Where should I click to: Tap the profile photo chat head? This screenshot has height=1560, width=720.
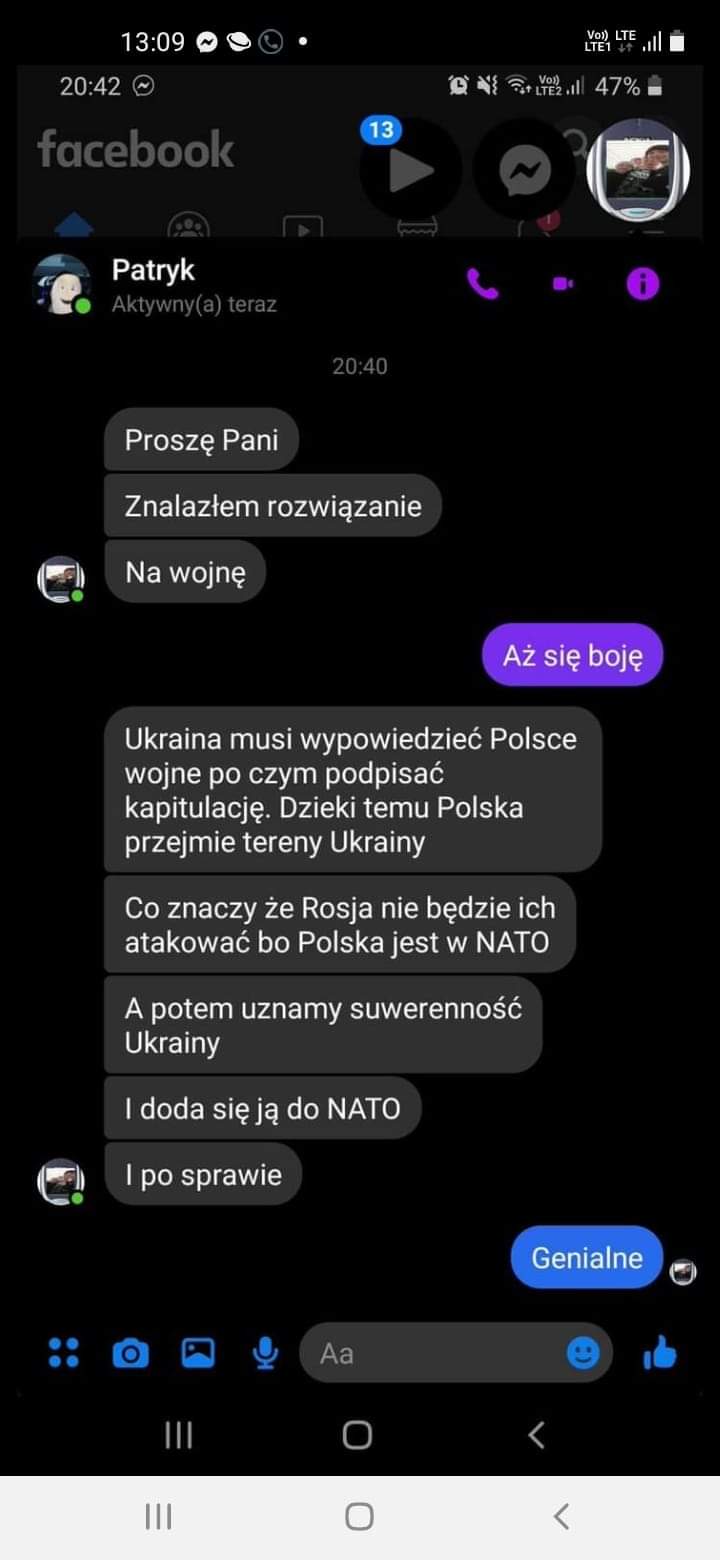(639, 168)
